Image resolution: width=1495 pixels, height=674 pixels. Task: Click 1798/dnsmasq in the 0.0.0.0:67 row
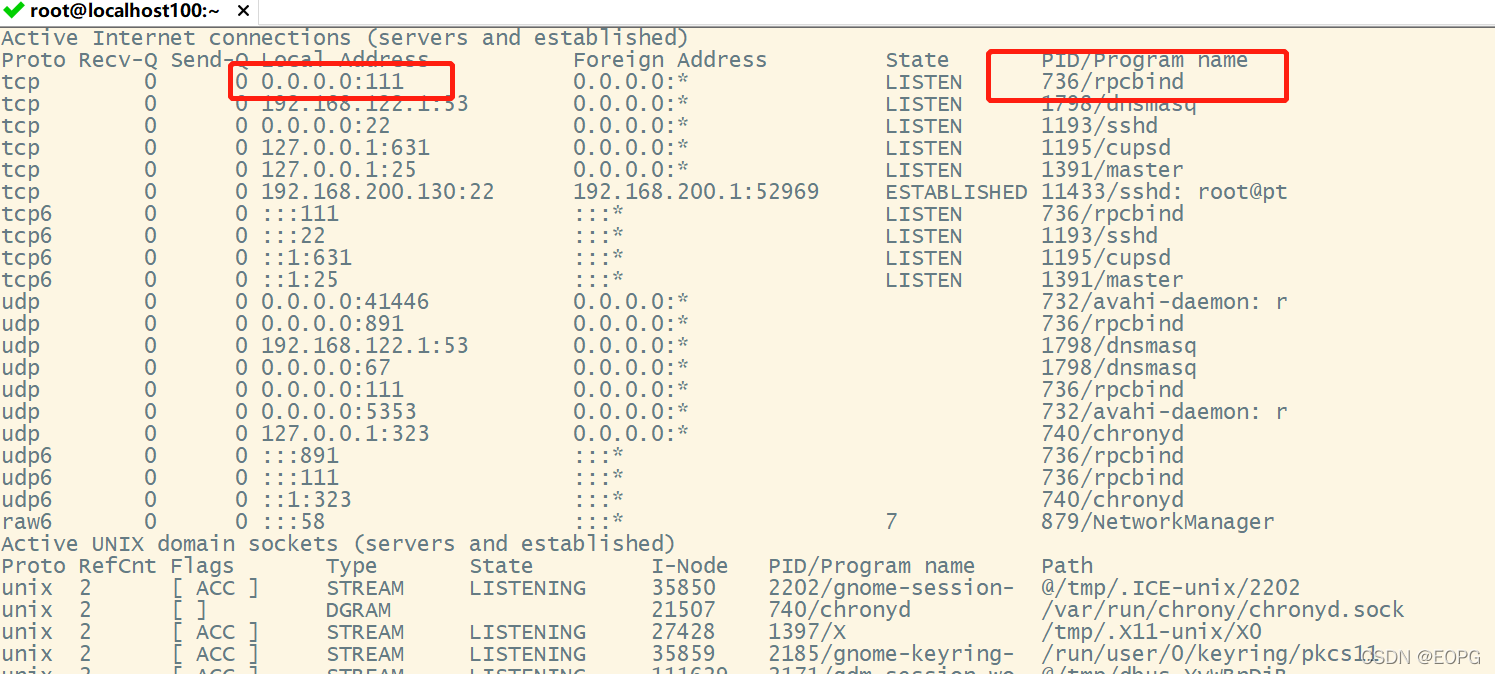(x=1118, y=368)
